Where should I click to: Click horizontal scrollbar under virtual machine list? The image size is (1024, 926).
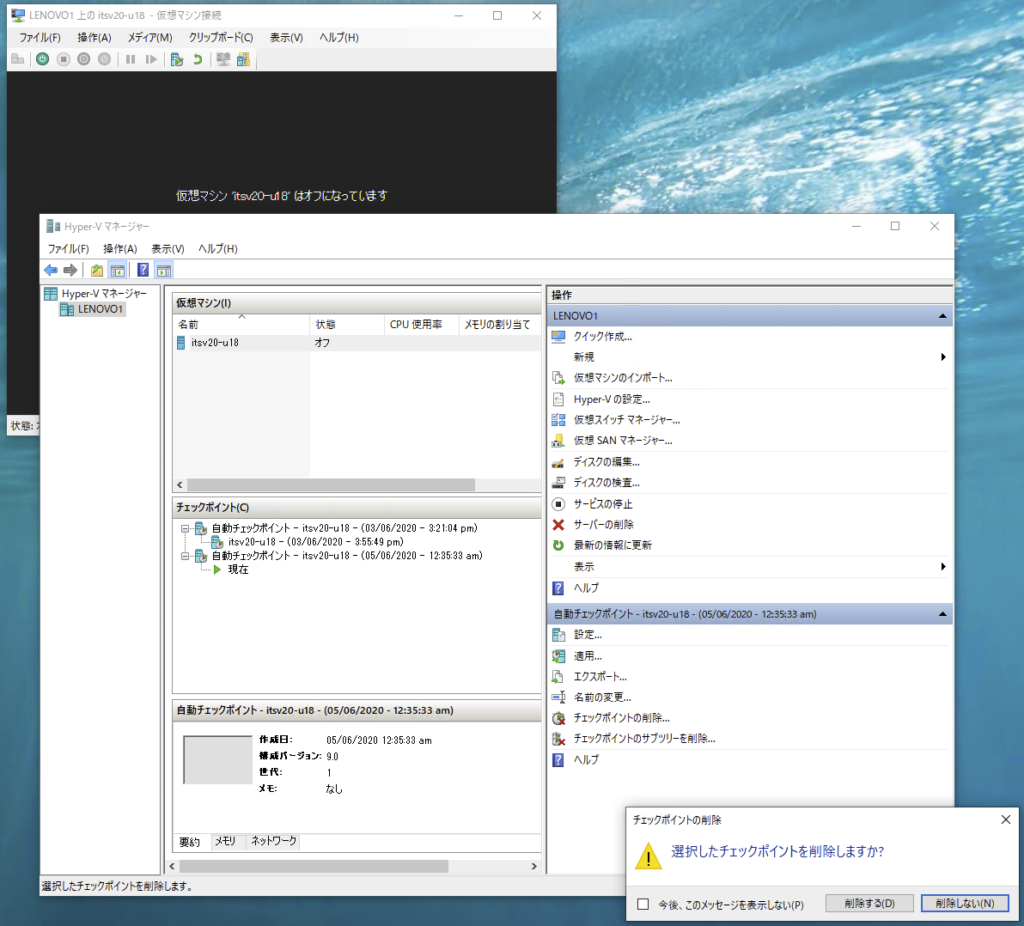pos(330,484)
